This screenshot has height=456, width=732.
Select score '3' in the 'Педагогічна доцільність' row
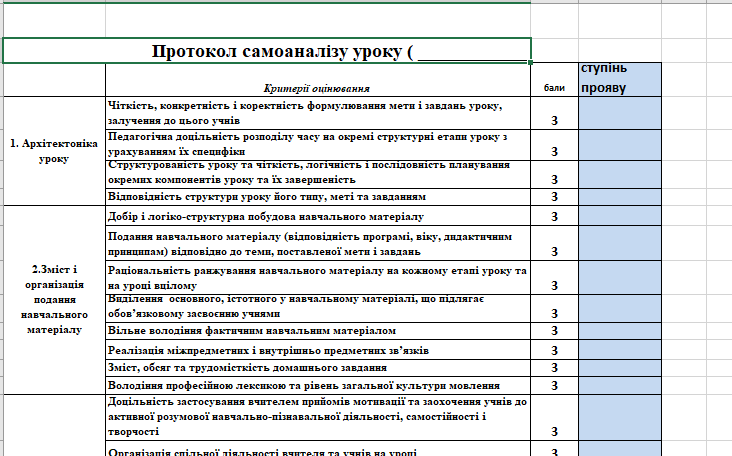[x=554, y=145]
